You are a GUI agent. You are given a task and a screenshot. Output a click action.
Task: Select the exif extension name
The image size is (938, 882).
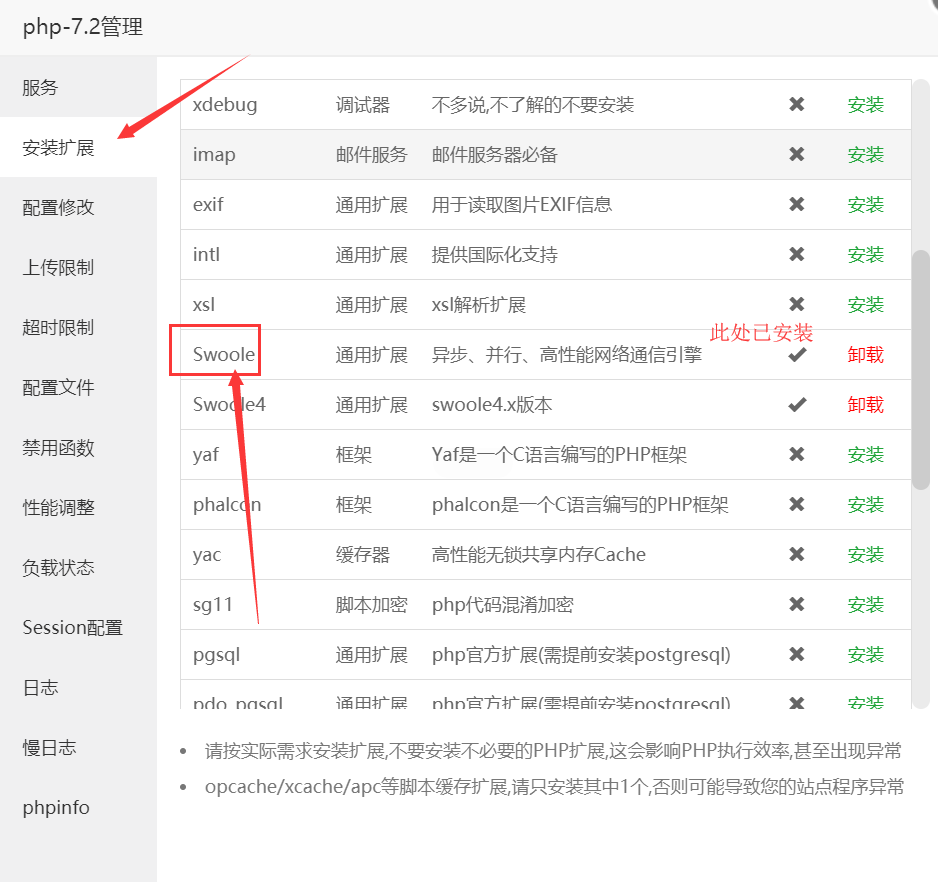click(x=208, y=205)
